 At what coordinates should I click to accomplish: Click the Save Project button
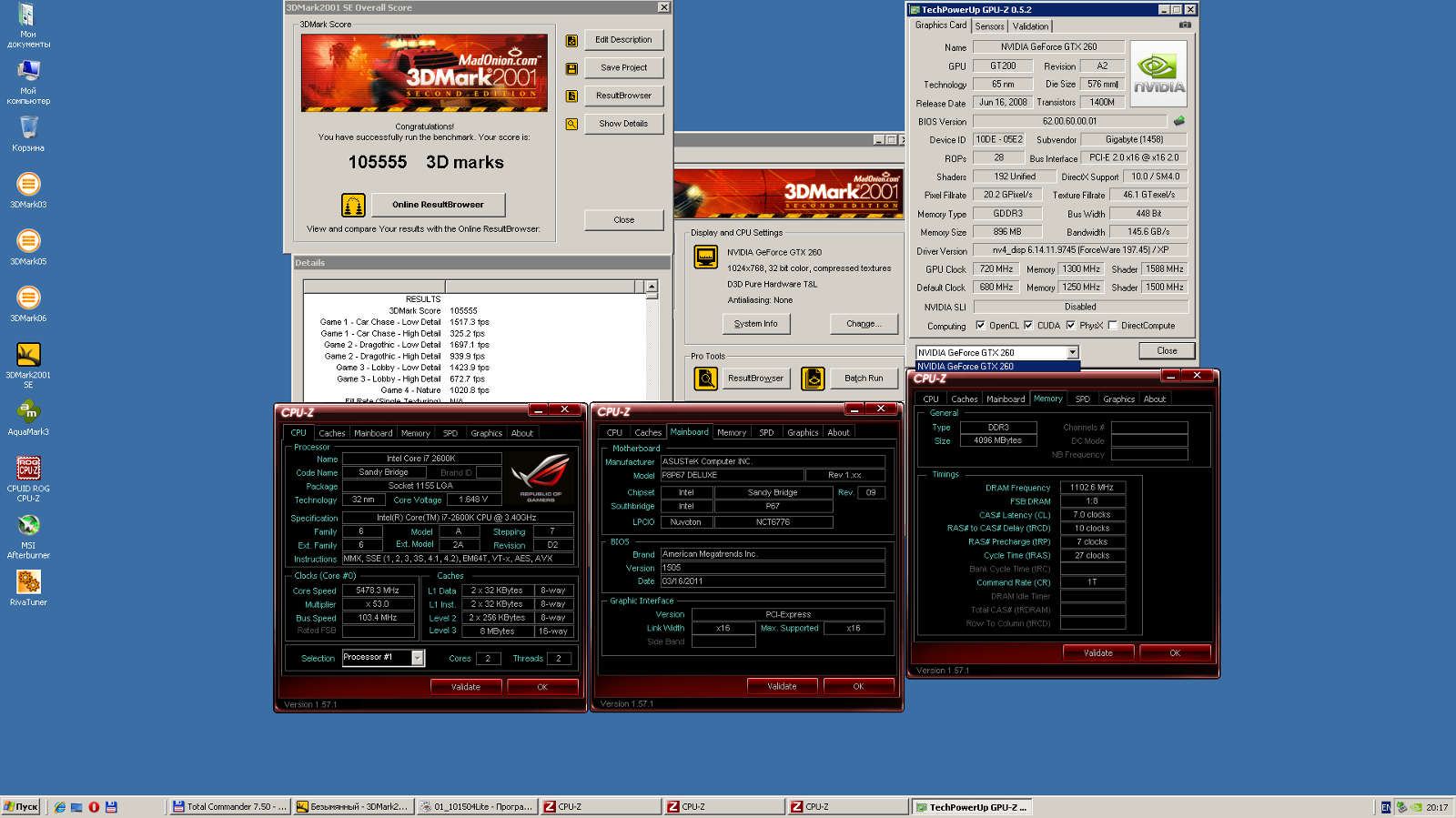coord(623,67)
